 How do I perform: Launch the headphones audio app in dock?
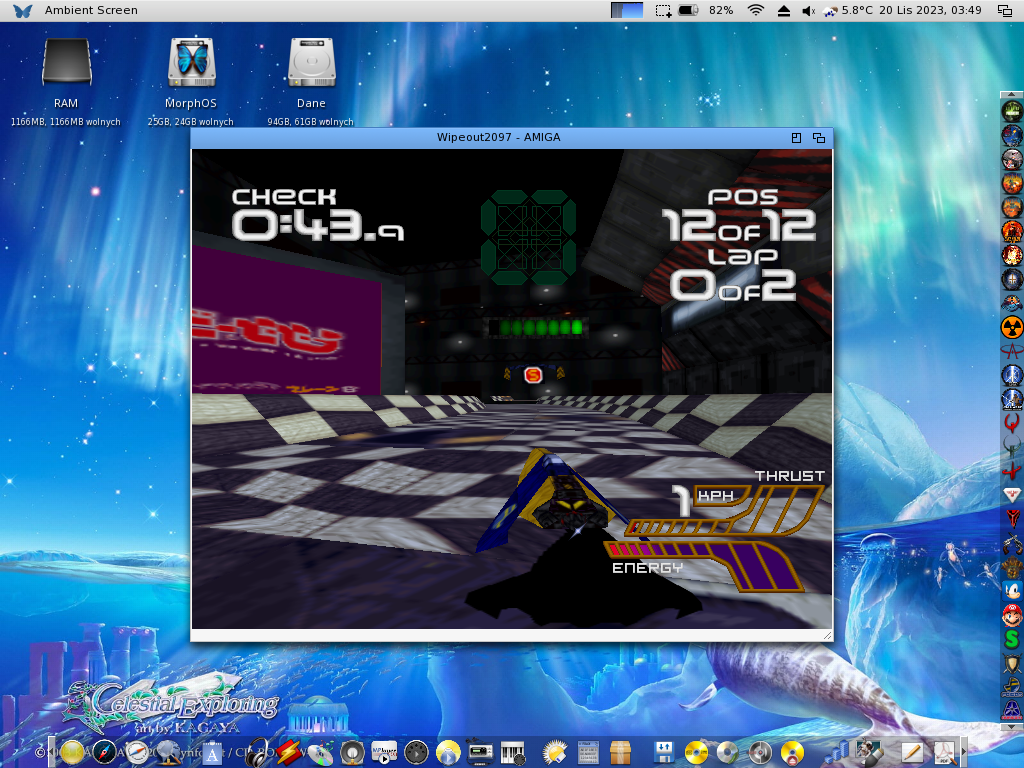256,752
